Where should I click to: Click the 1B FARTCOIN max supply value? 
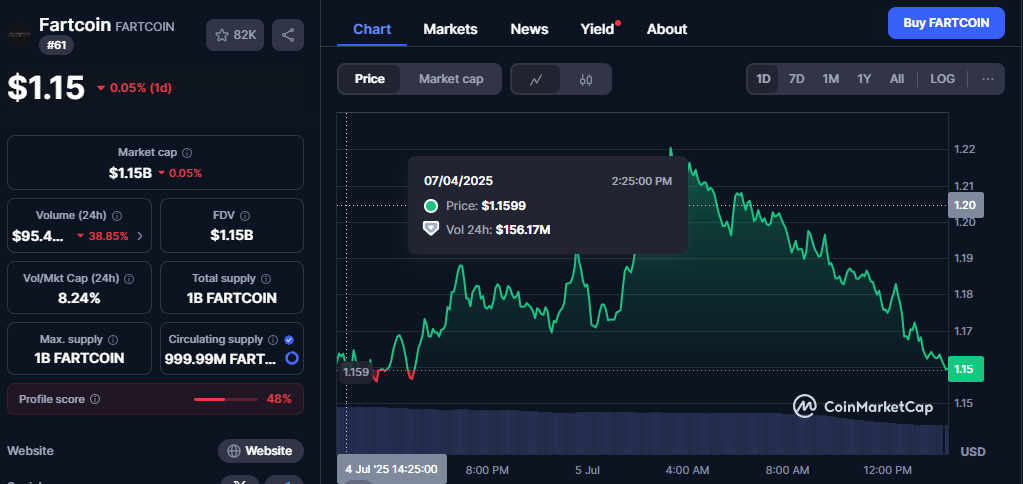(x=79, y=358)
